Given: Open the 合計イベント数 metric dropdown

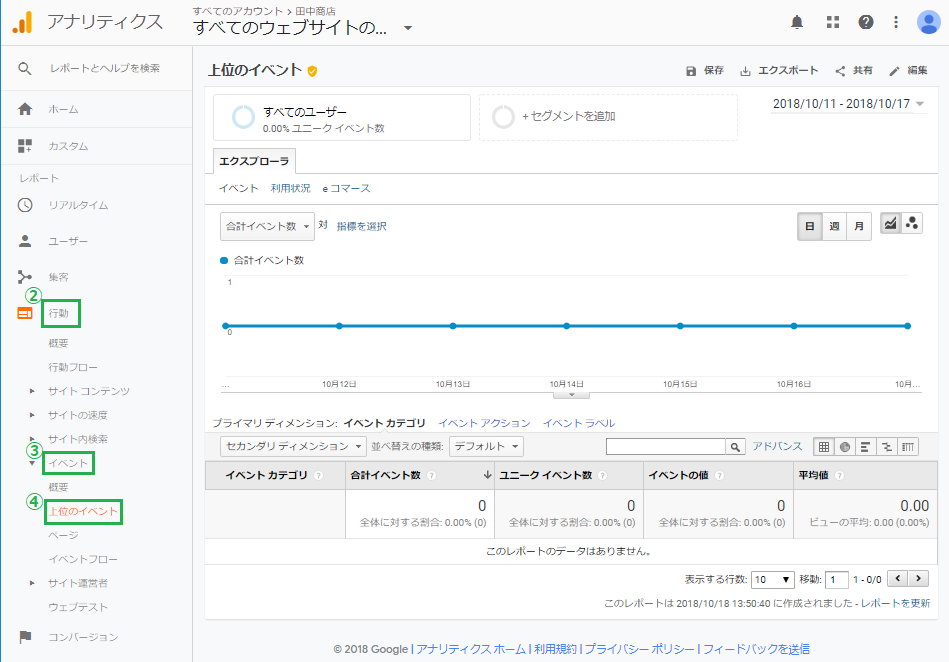Looking at the screenshot, I should point(268,226).
